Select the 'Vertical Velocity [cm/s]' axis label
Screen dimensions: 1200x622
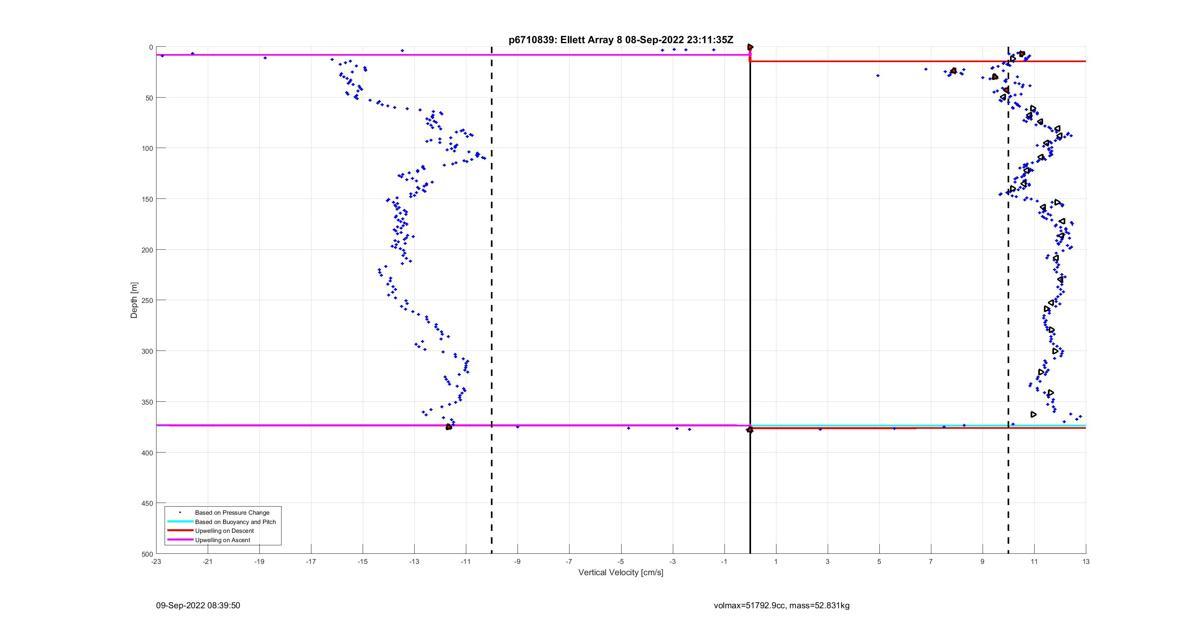tap(620, 572)
